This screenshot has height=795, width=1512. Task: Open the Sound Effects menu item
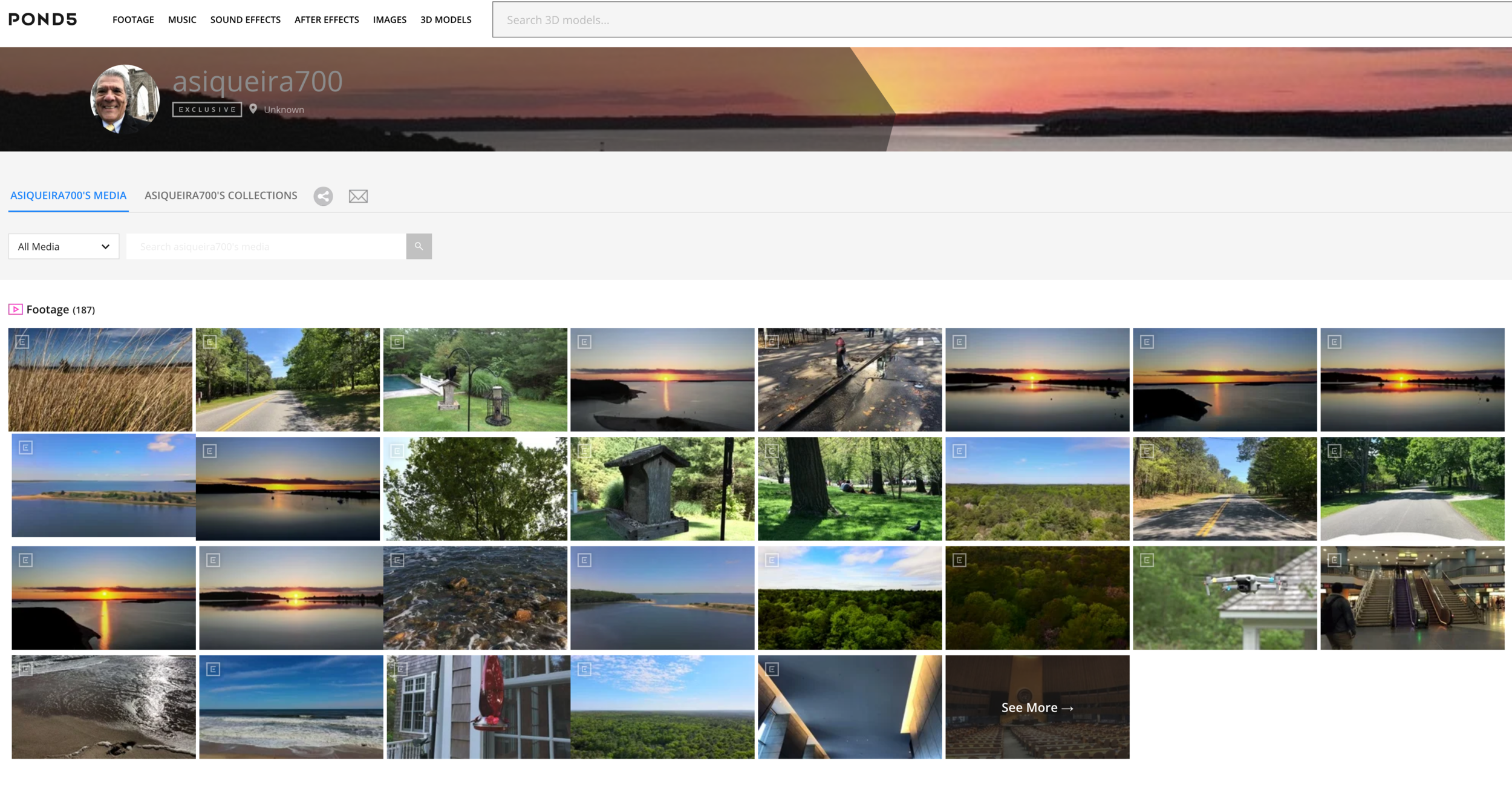coord(245,19)
